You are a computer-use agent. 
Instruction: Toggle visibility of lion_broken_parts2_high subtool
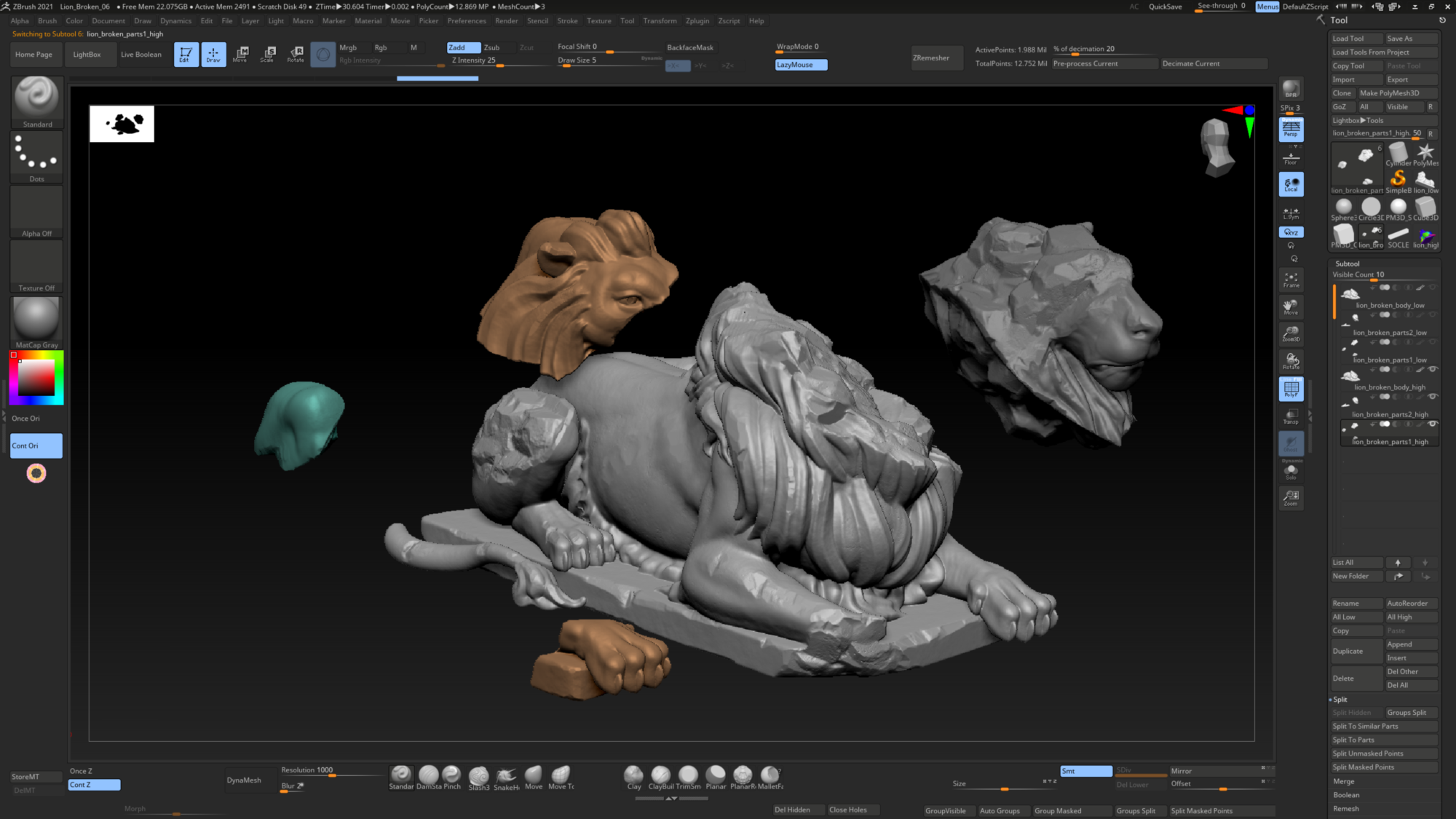click(x=1432, y=397)
